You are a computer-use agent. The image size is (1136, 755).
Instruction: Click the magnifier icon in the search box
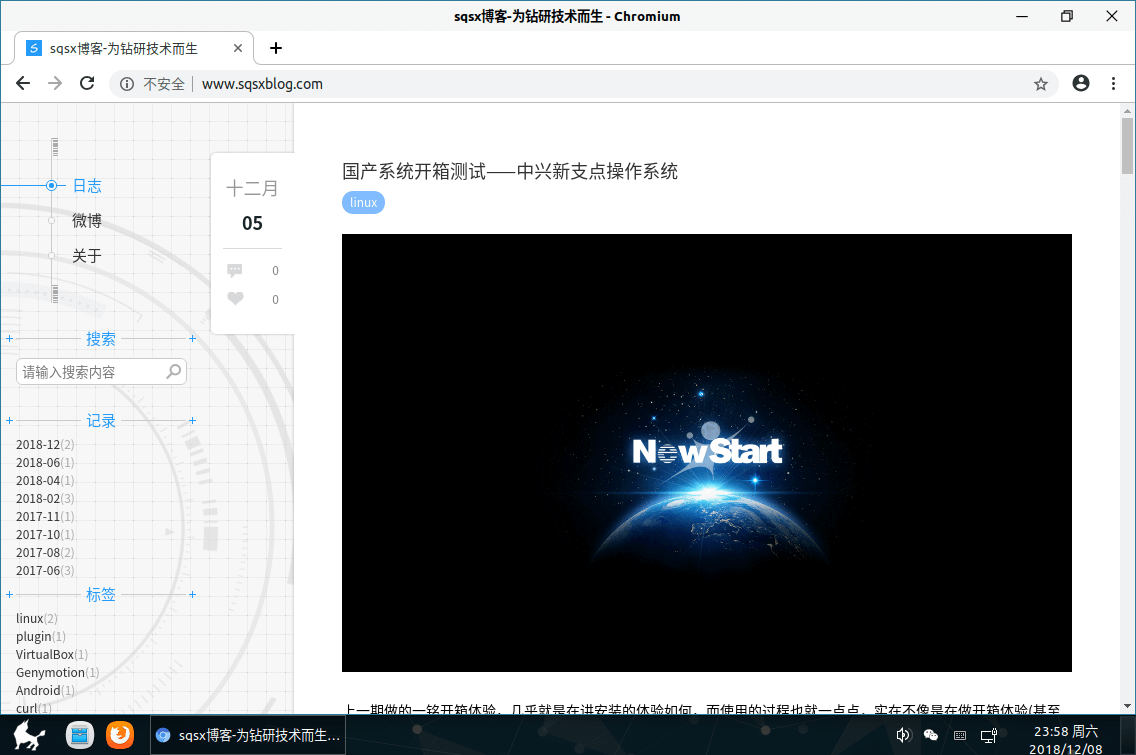tap(174, 371)
